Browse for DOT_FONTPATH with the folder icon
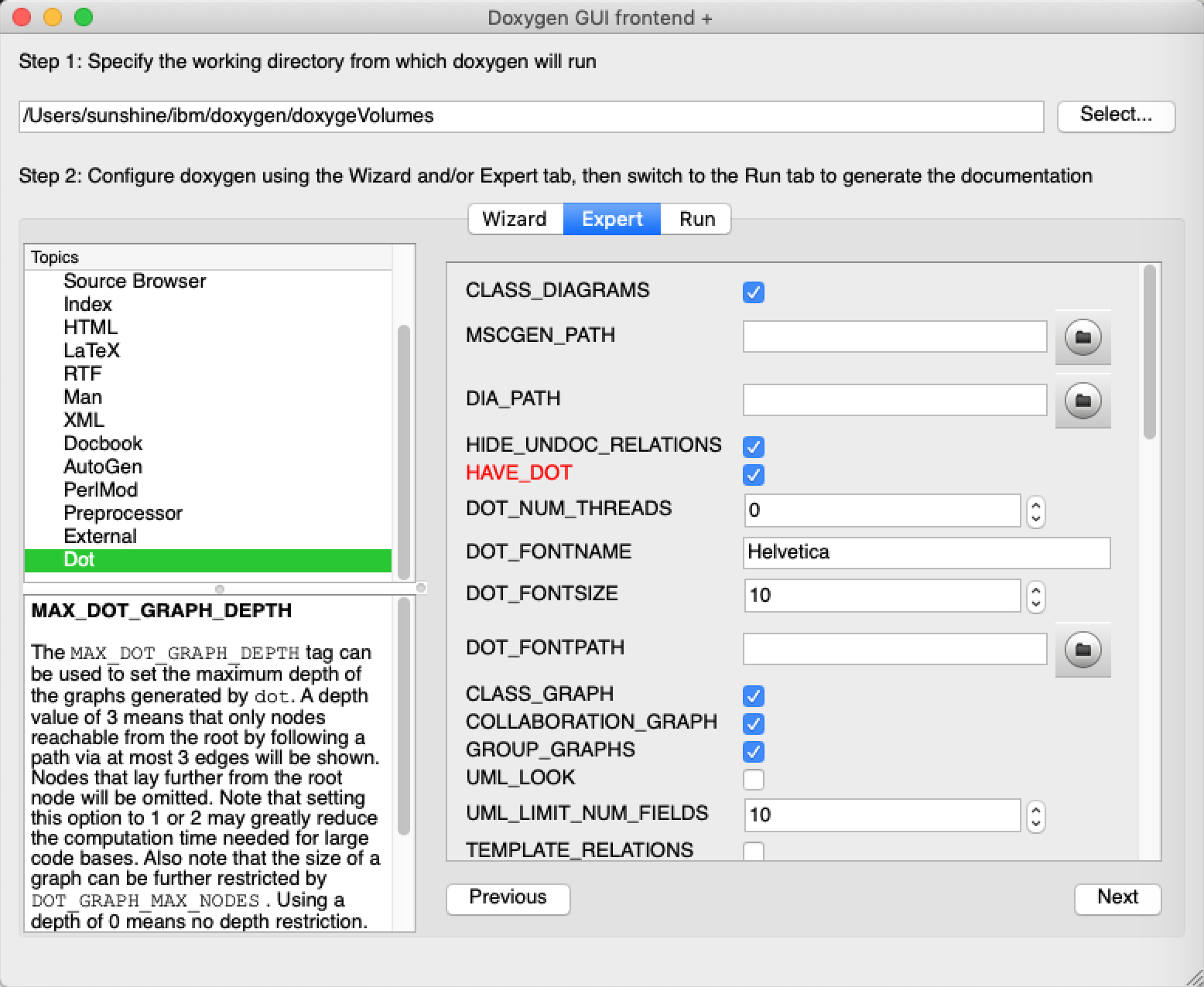 click(x=1083, y=650)
